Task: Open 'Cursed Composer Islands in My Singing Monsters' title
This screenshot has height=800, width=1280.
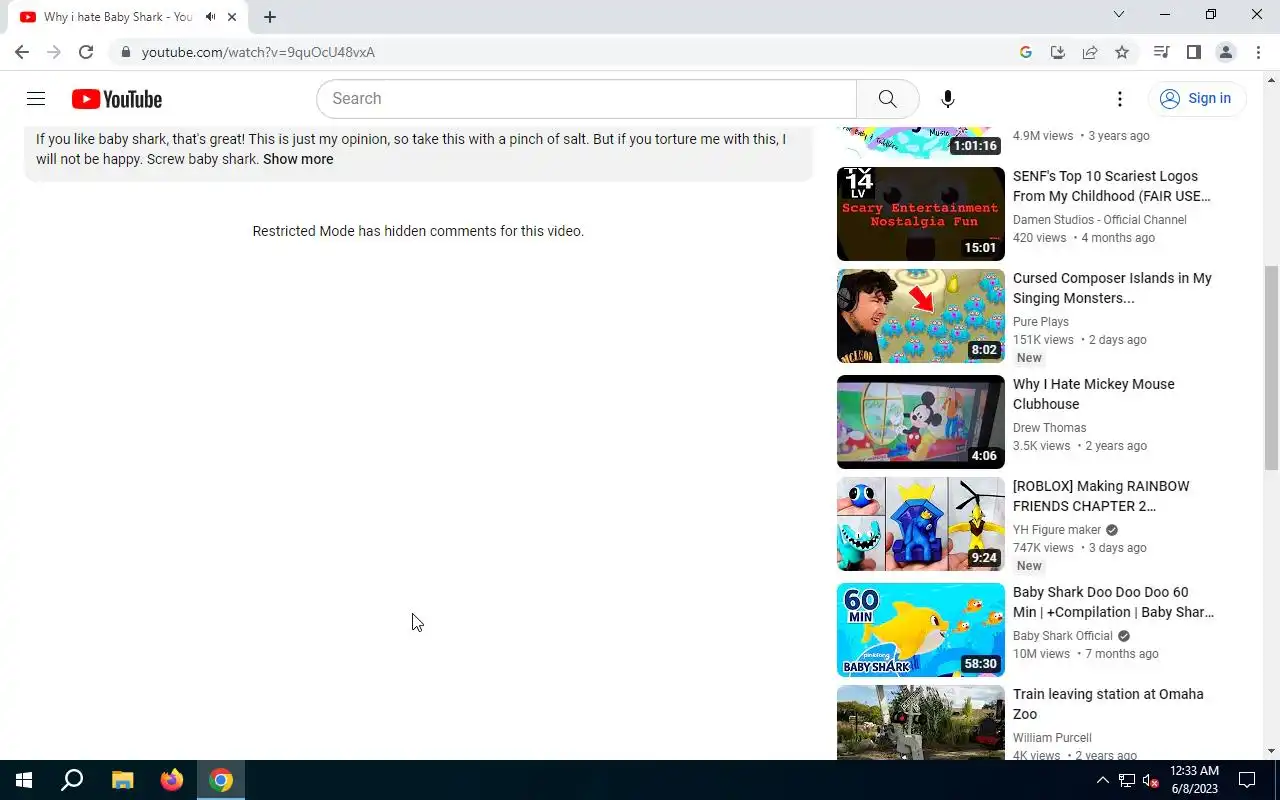Action: [x=1112, y=288]
